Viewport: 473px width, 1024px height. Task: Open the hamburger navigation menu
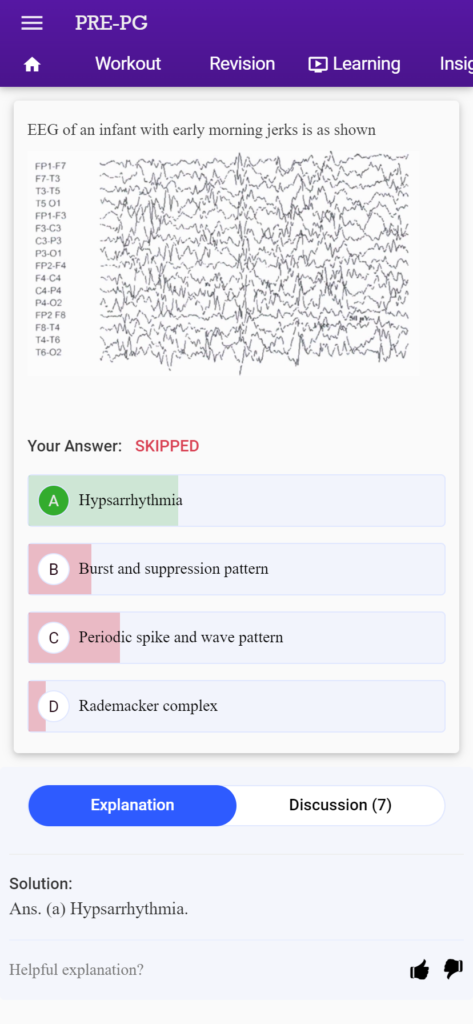tap(32, 23)
